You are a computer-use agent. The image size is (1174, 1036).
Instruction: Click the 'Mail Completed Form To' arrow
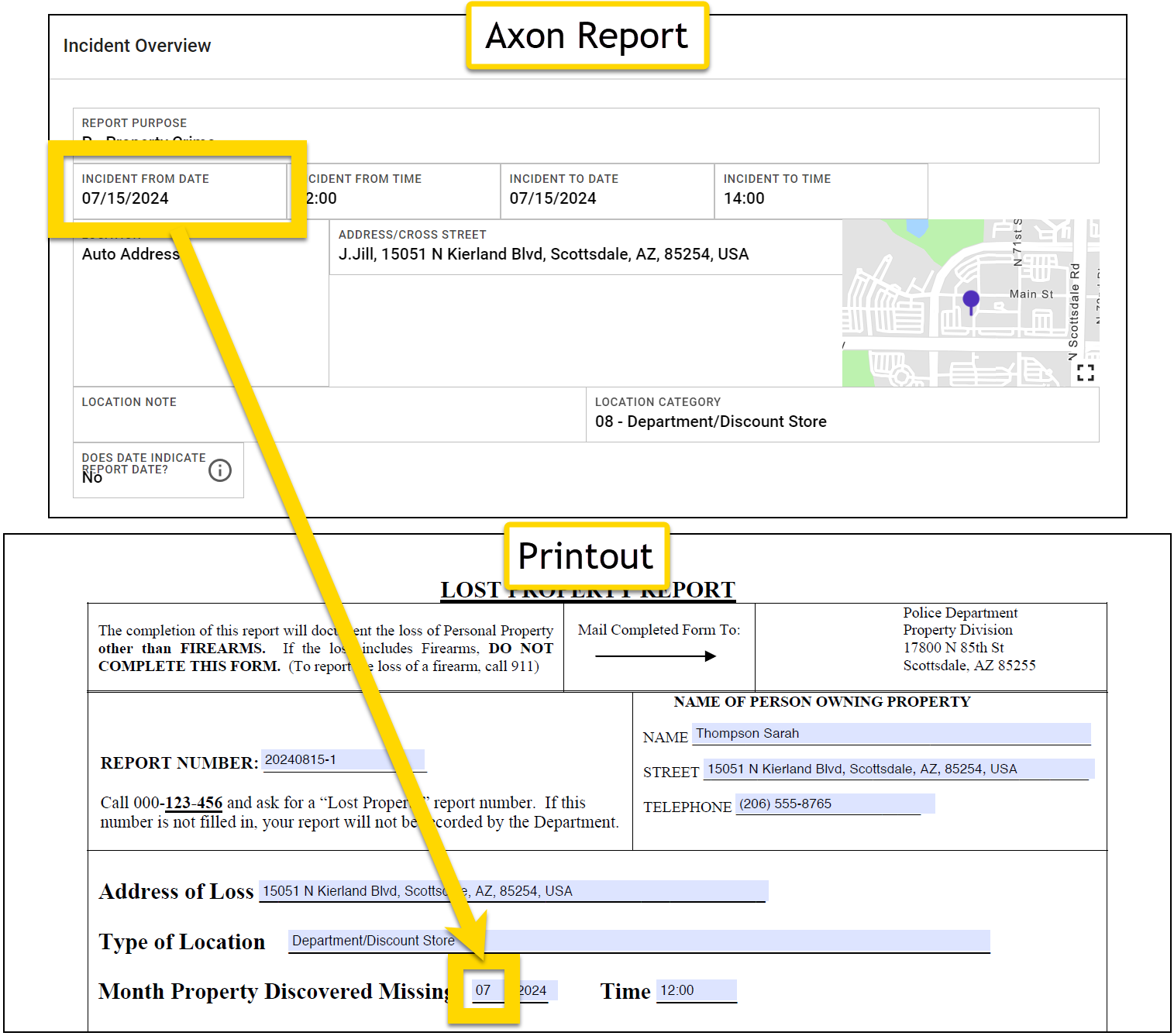pyautogui.click(x=655, y=655)
